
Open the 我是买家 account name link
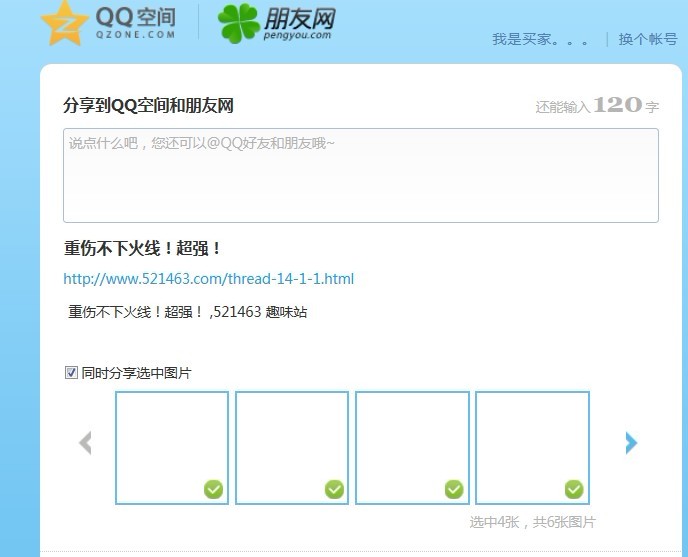pos(541,39)
